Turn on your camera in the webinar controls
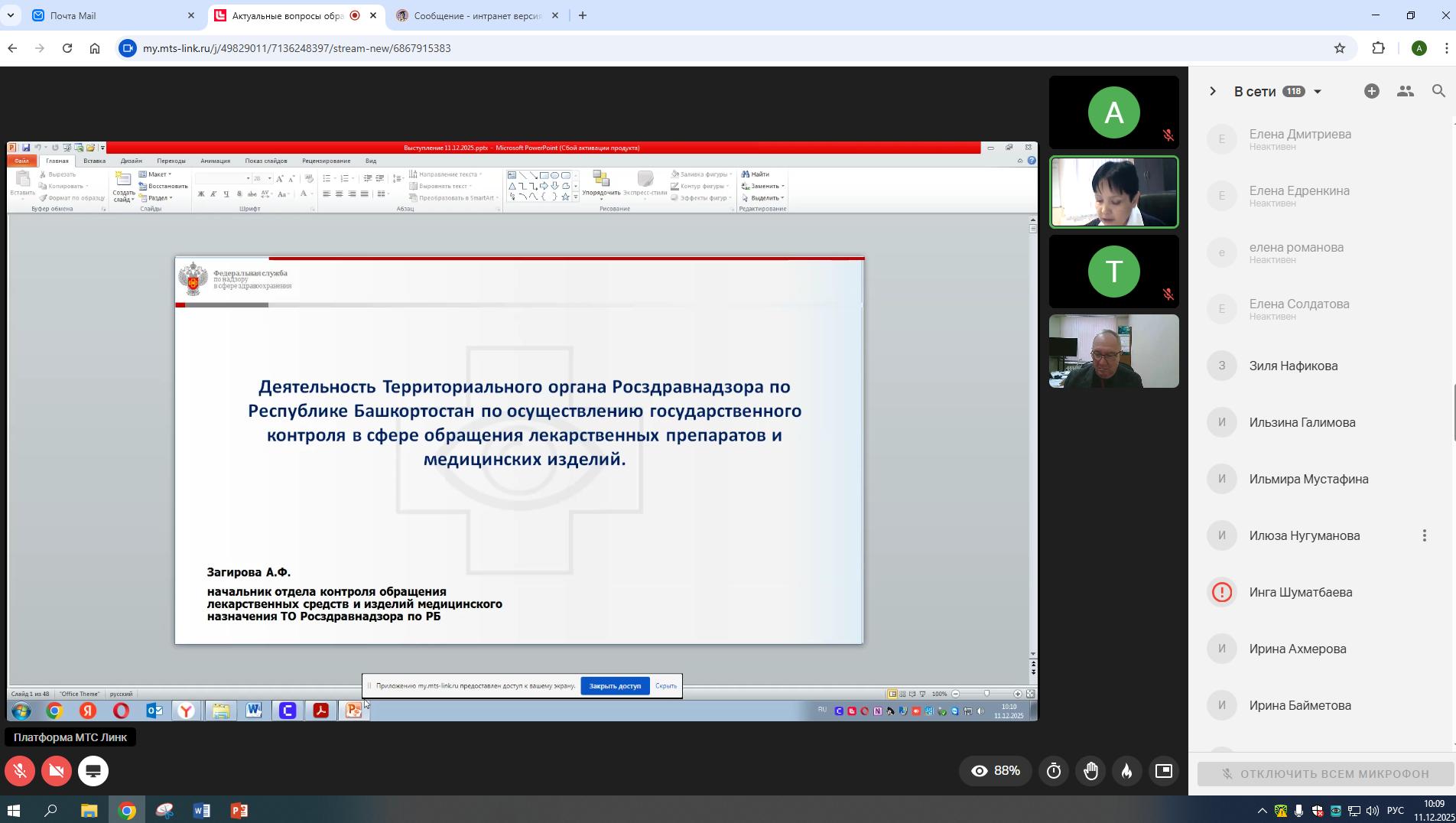1456x823 pixels. coord(57,771)
